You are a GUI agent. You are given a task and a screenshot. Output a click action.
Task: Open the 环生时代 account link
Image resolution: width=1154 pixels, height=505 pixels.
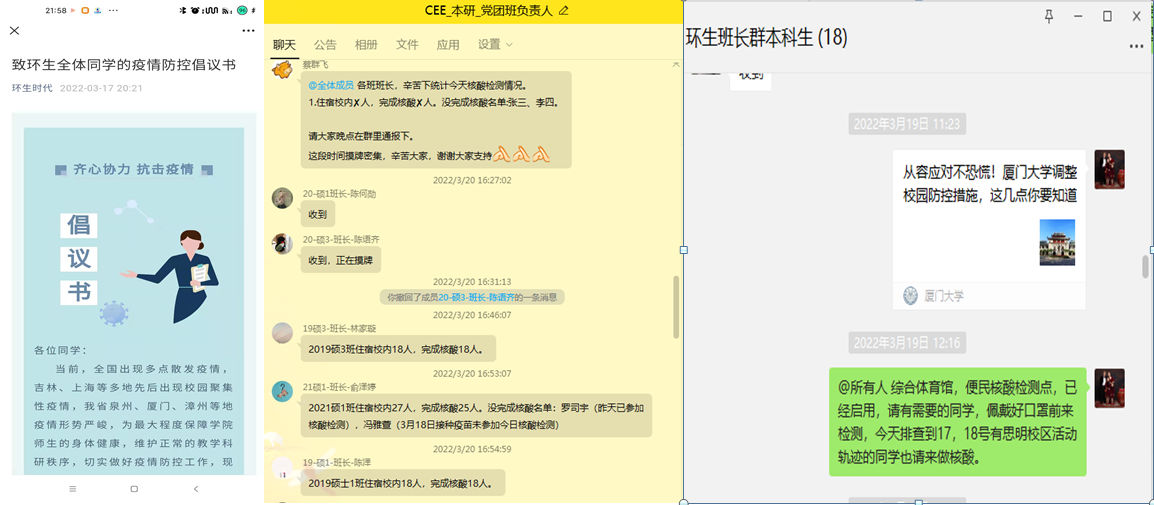tap(32, 88)
